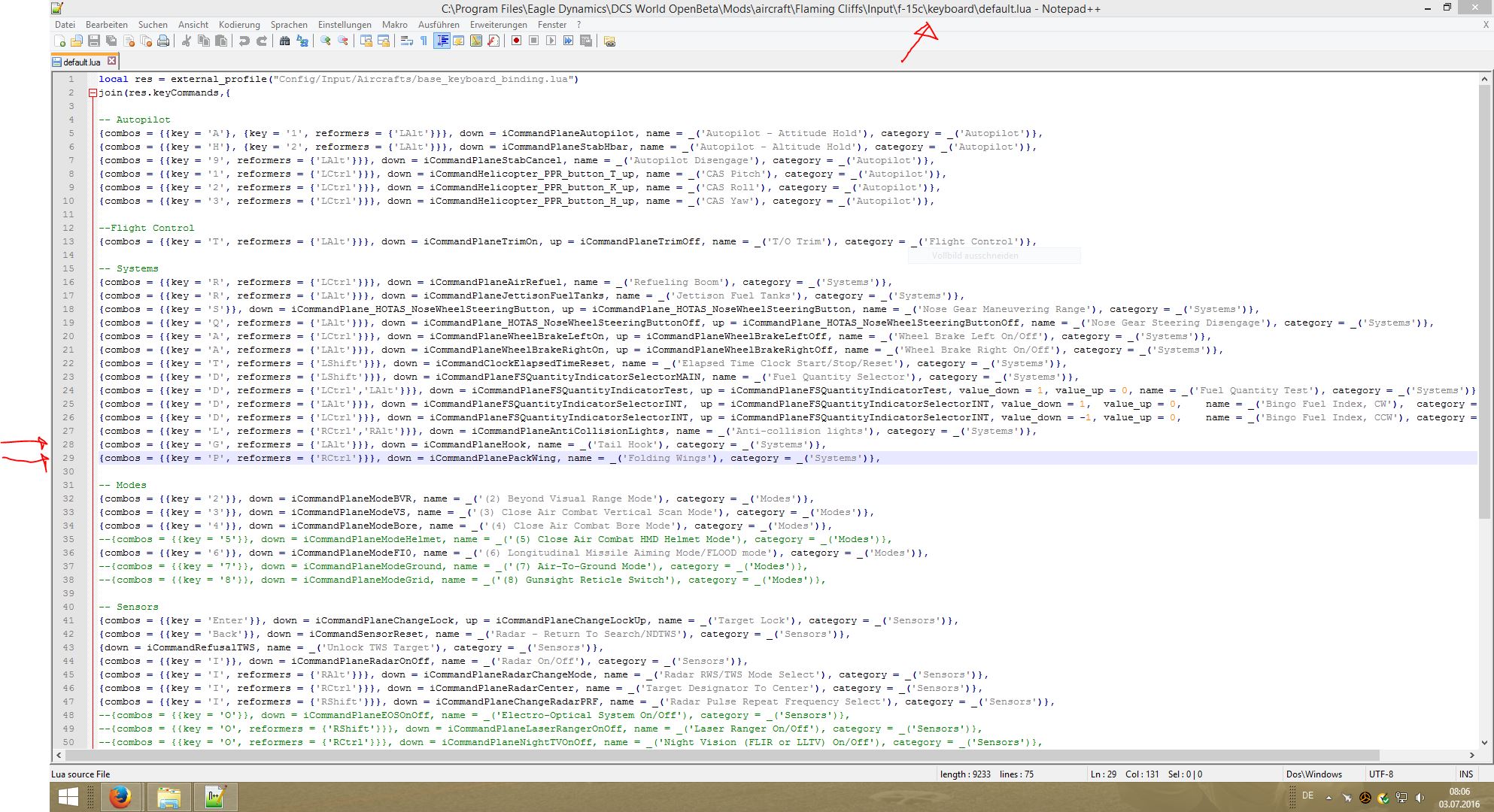Toggle synchronized vertical scrolling
This screenshot has width=1494, height=812.
366,41
